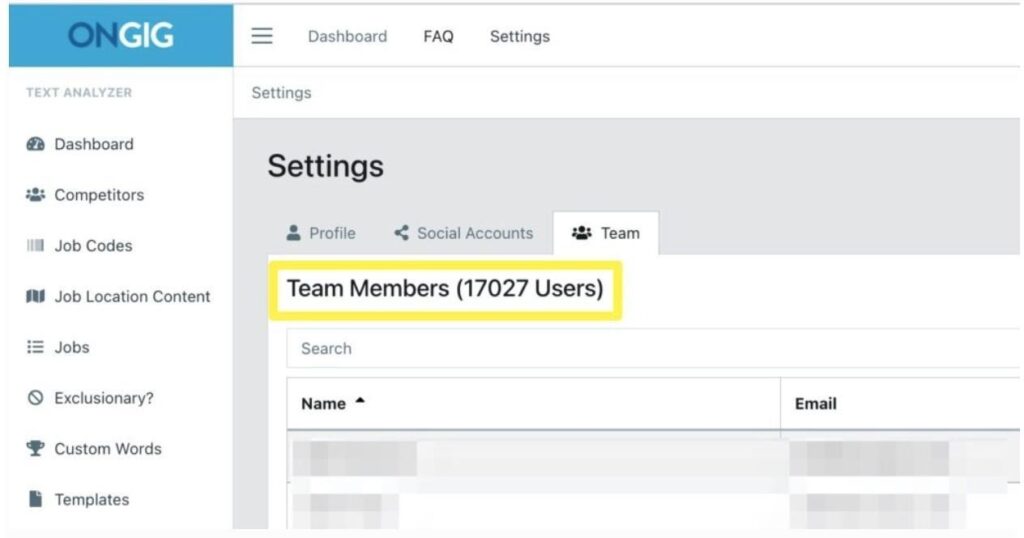The height and width of the screenshot is (538, 1024).
Task: Open the Exclusionary? section
Action: point(103,398)
